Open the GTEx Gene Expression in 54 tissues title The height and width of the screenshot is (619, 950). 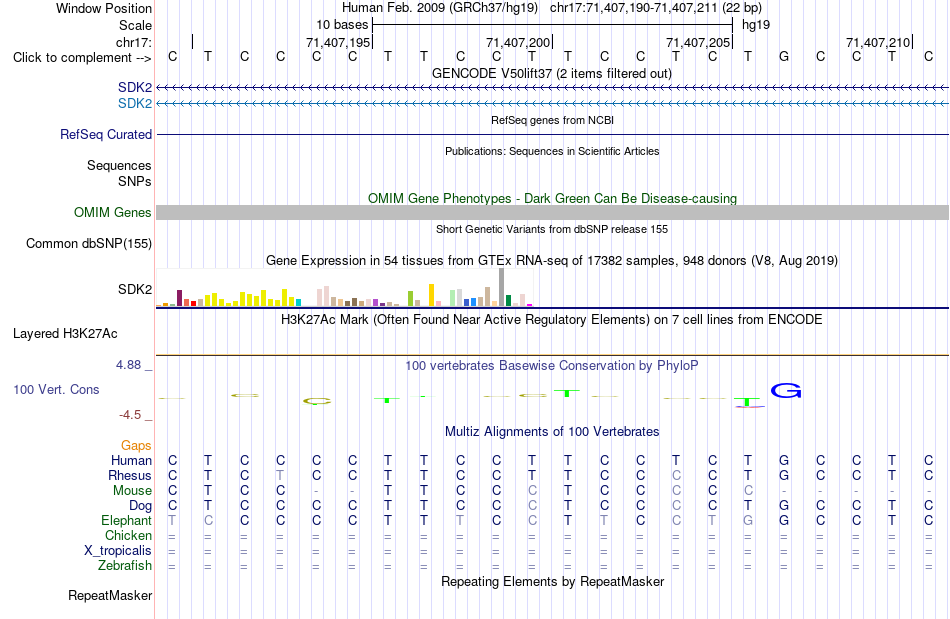click(x=552, y=260)
